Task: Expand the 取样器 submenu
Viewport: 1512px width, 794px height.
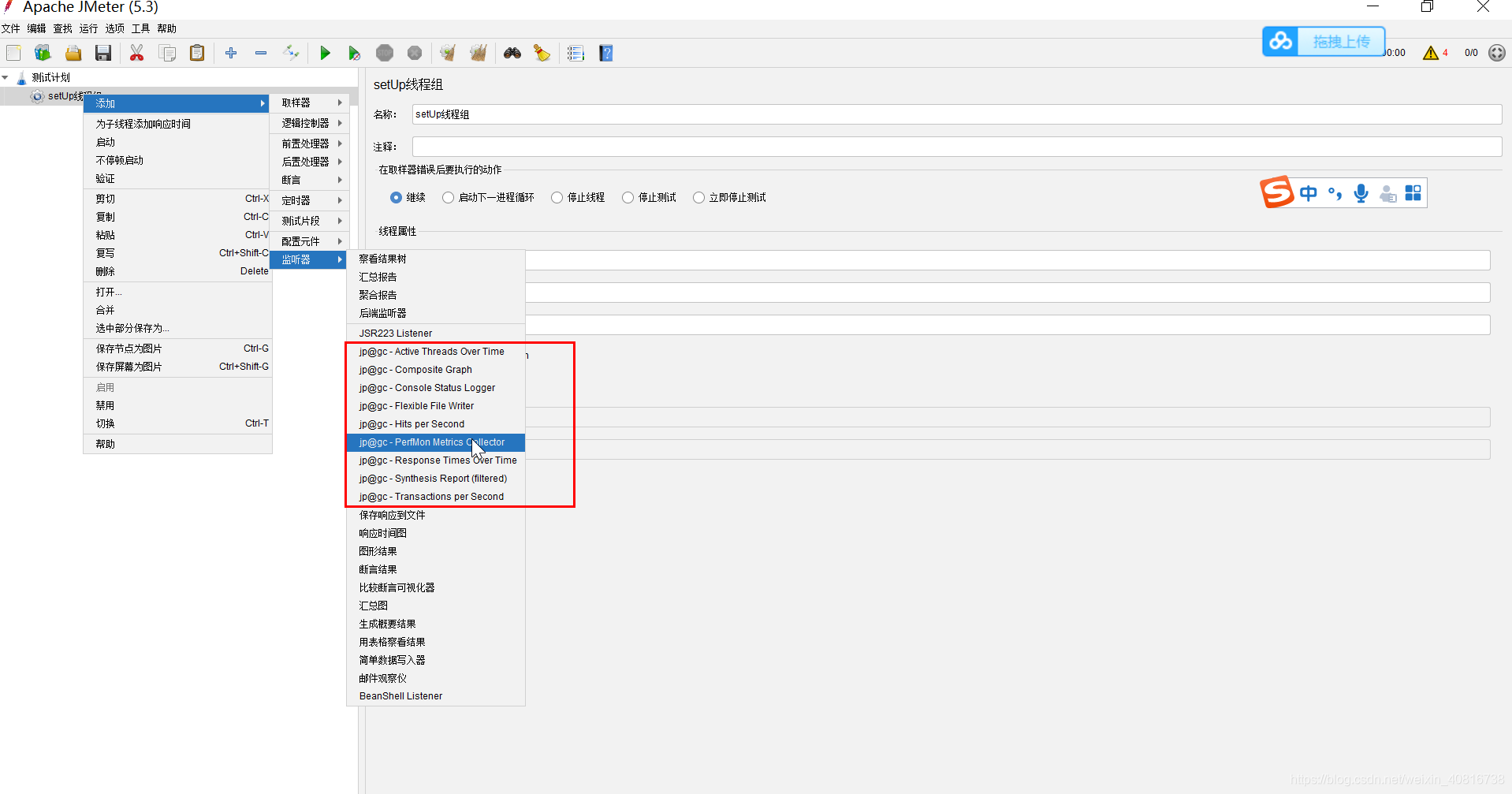Action: pos(309,103)
